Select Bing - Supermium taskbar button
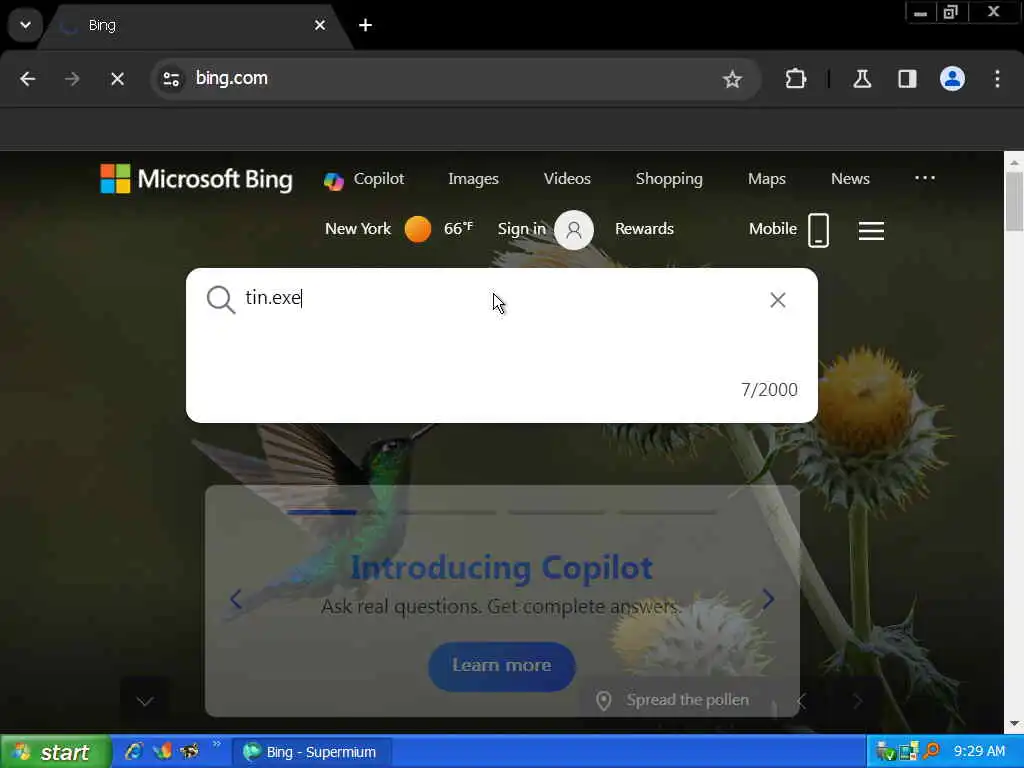 click(313, 752)
